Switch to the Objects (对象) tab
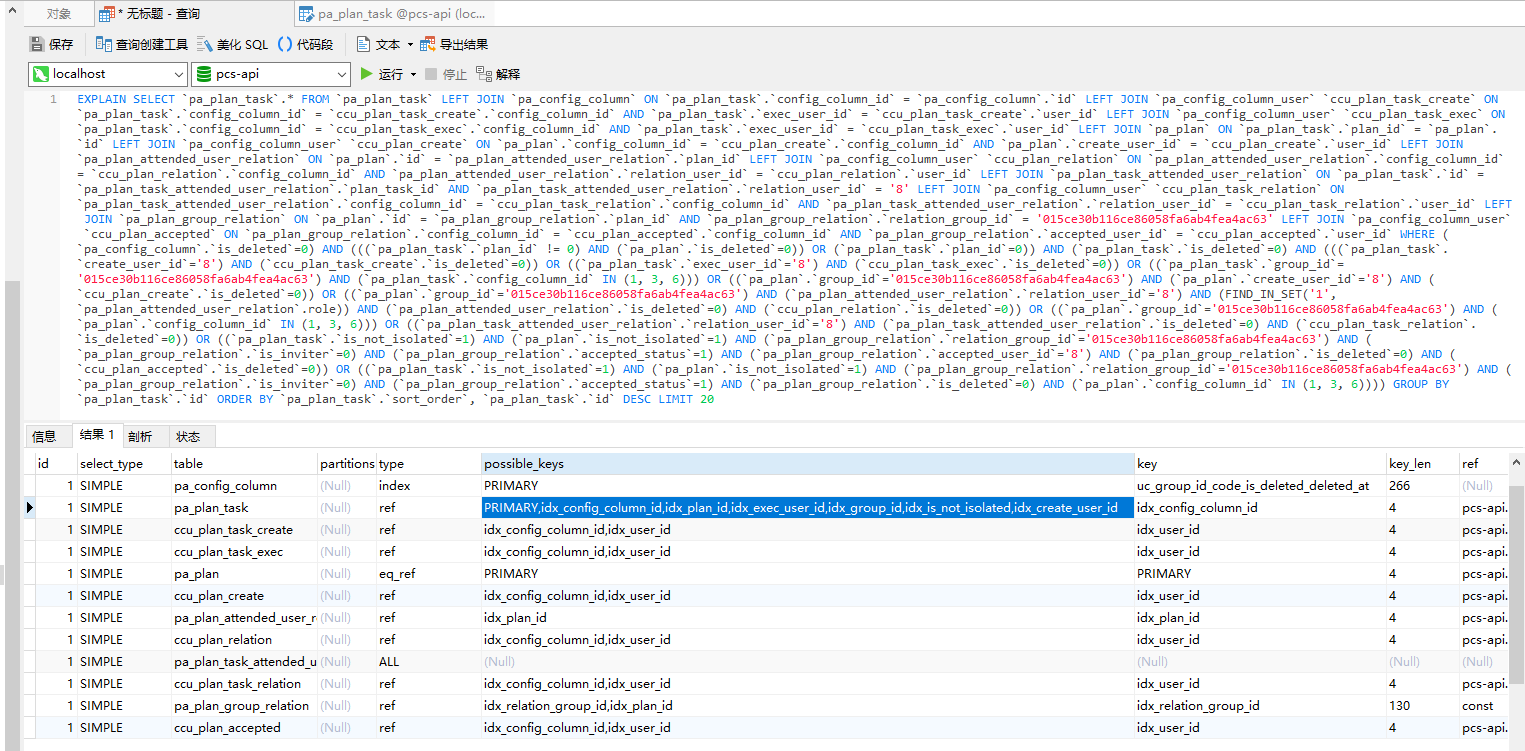Screen dimensions: 1525x751 (x=59, y=14)
